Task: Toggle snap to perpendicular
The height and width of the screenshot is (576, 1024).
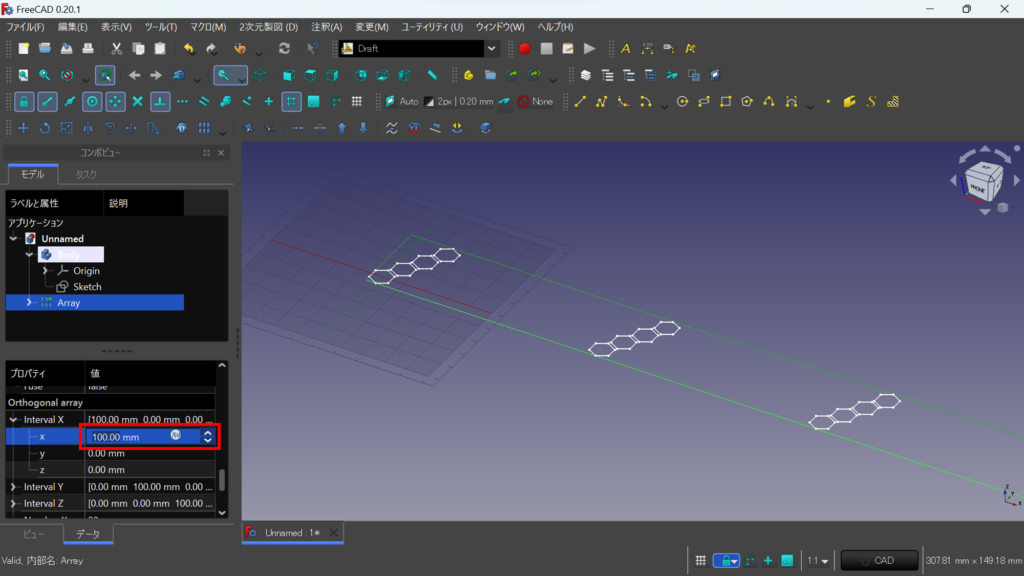Action: point(160,101)
